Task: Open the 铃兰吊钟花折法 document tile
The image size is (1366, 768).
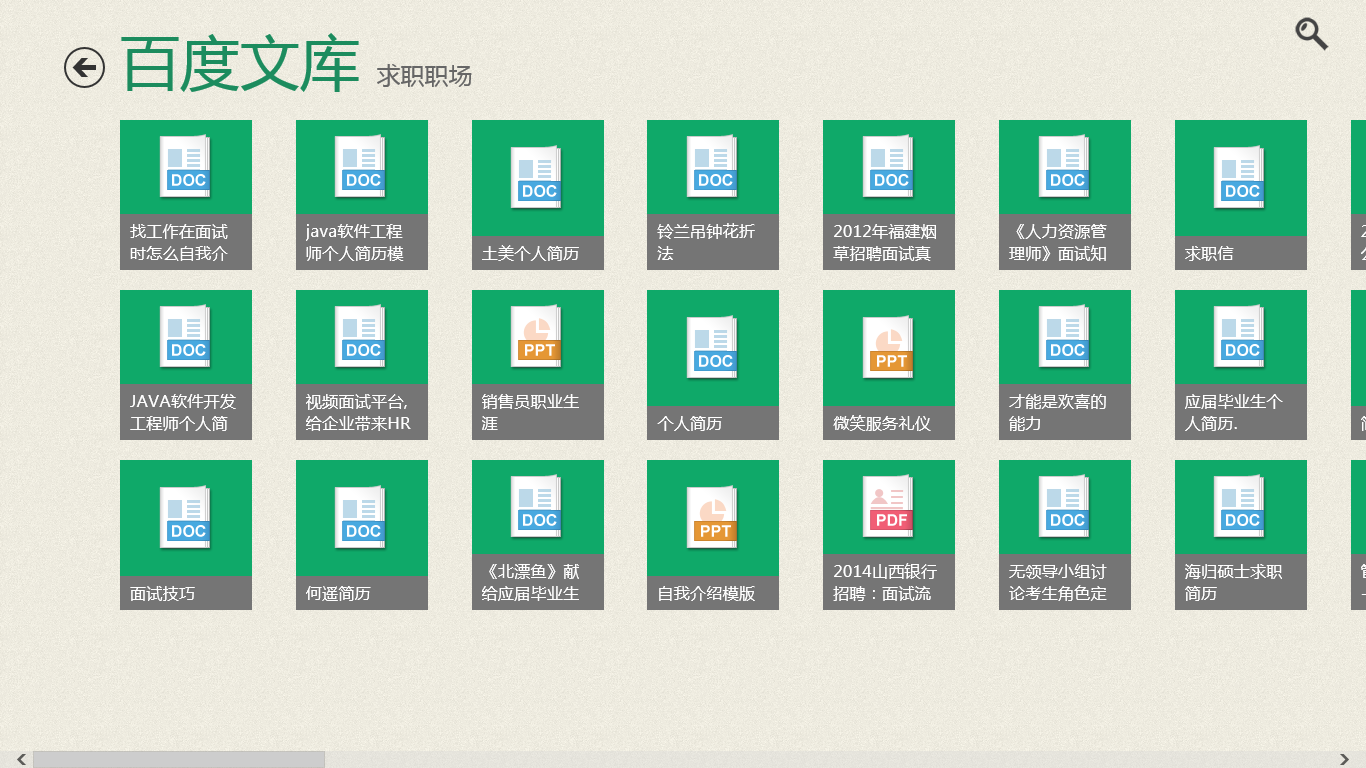Action: click(x=713, y=194)
